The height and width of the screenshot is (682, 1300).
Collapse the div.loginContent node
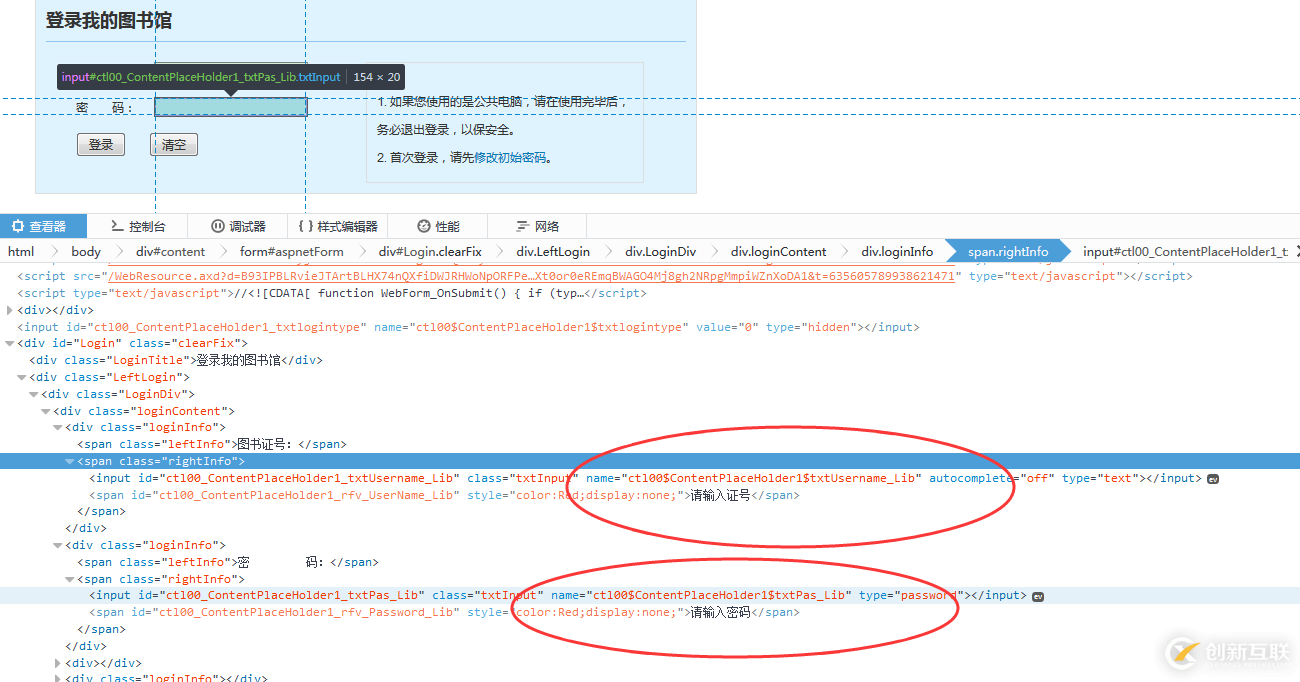pos(45,410)
